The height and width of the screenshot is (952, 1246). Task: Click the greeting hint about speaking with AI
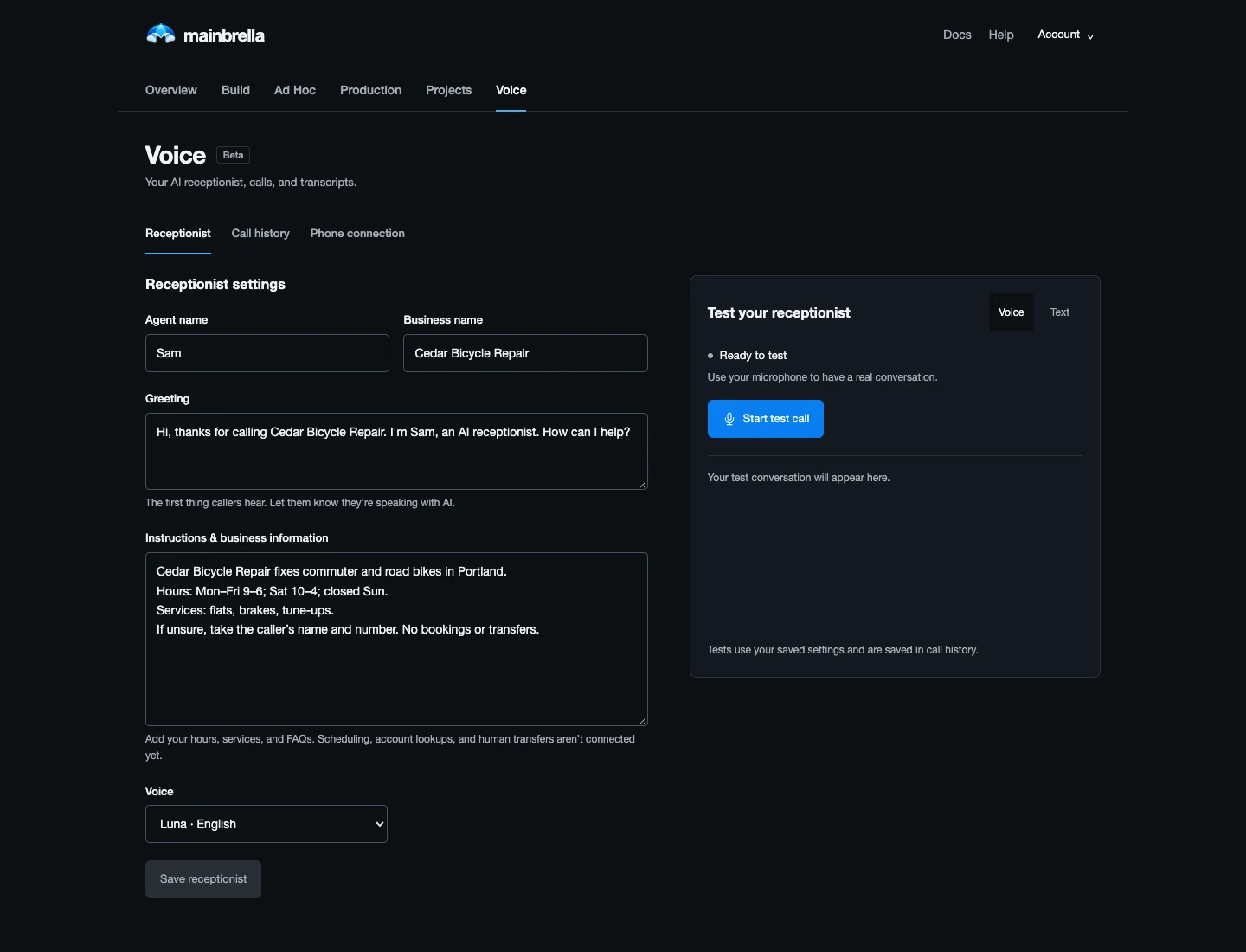tap(300, 503)
